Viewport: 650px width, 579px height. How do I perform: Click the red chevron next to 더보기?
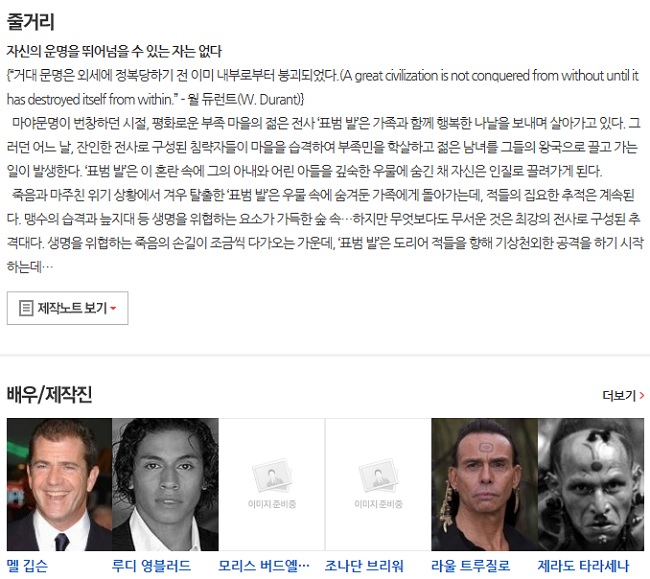(x=642, y=395)
